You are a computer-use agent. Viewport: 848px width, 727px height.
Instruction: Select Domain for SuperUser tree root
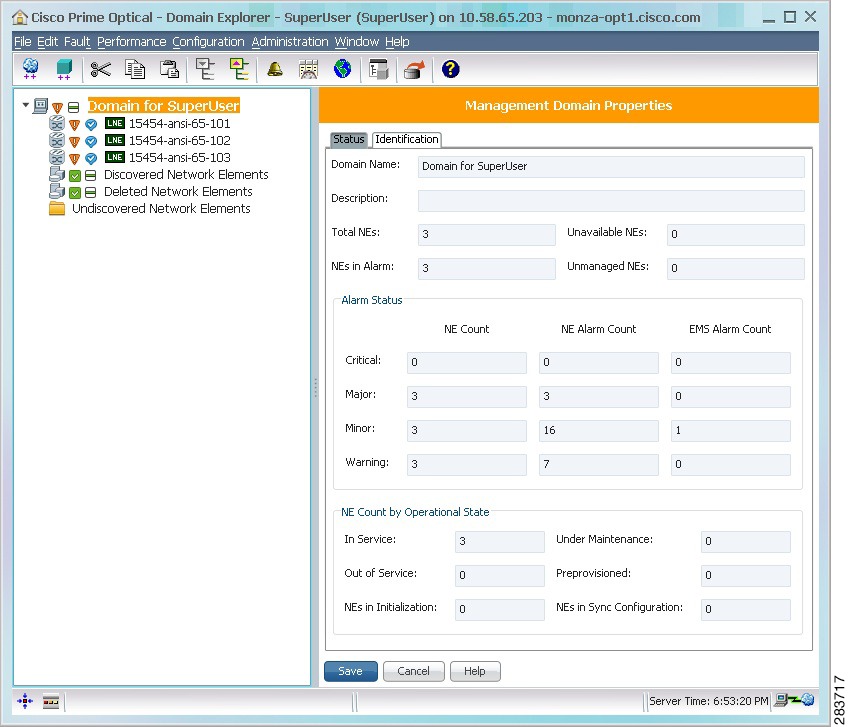(163, 106)
